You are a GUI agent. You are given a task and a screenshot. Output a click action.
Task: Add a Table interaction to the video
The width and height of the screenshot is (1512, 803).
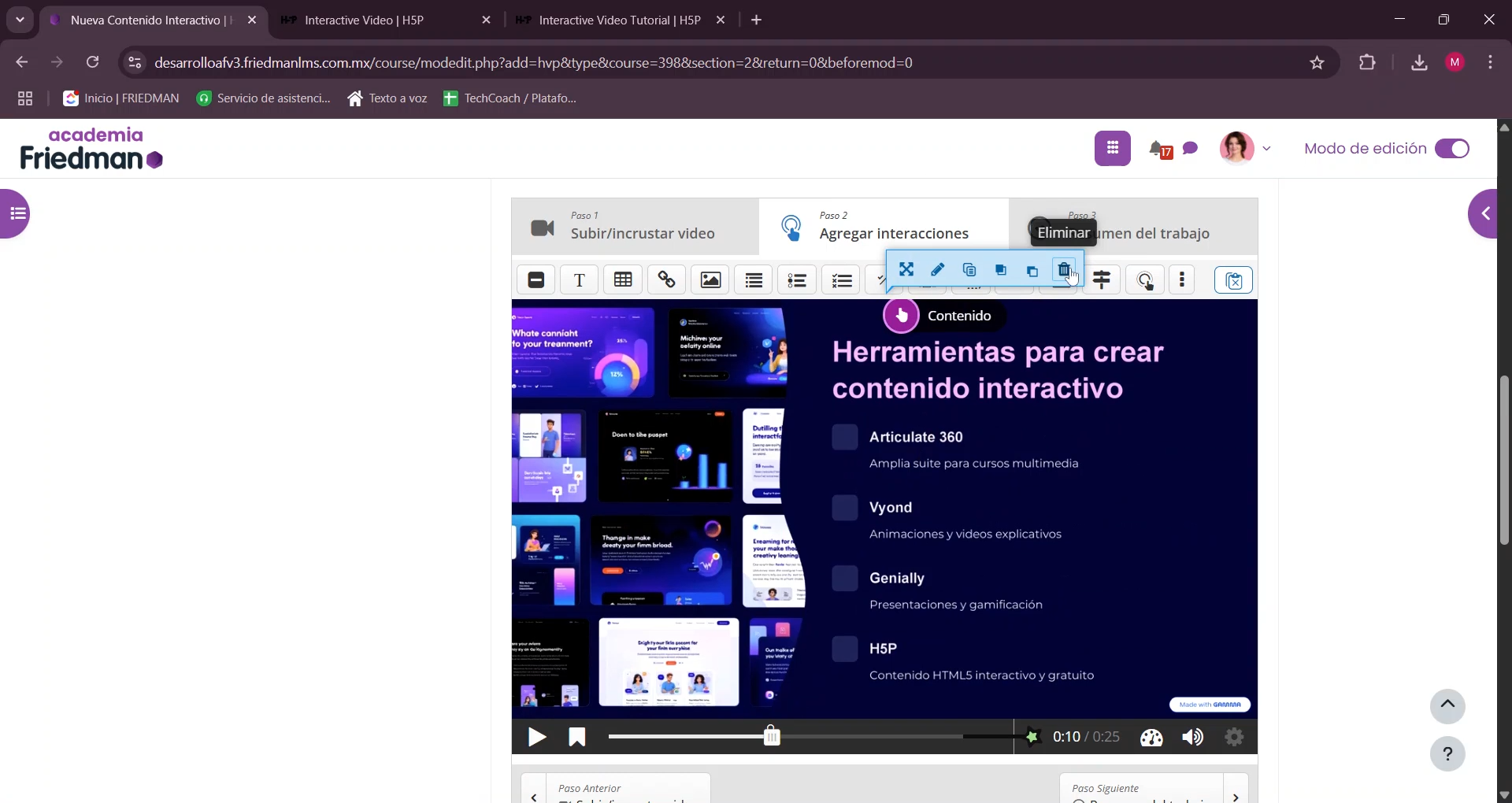pos(624,280)
